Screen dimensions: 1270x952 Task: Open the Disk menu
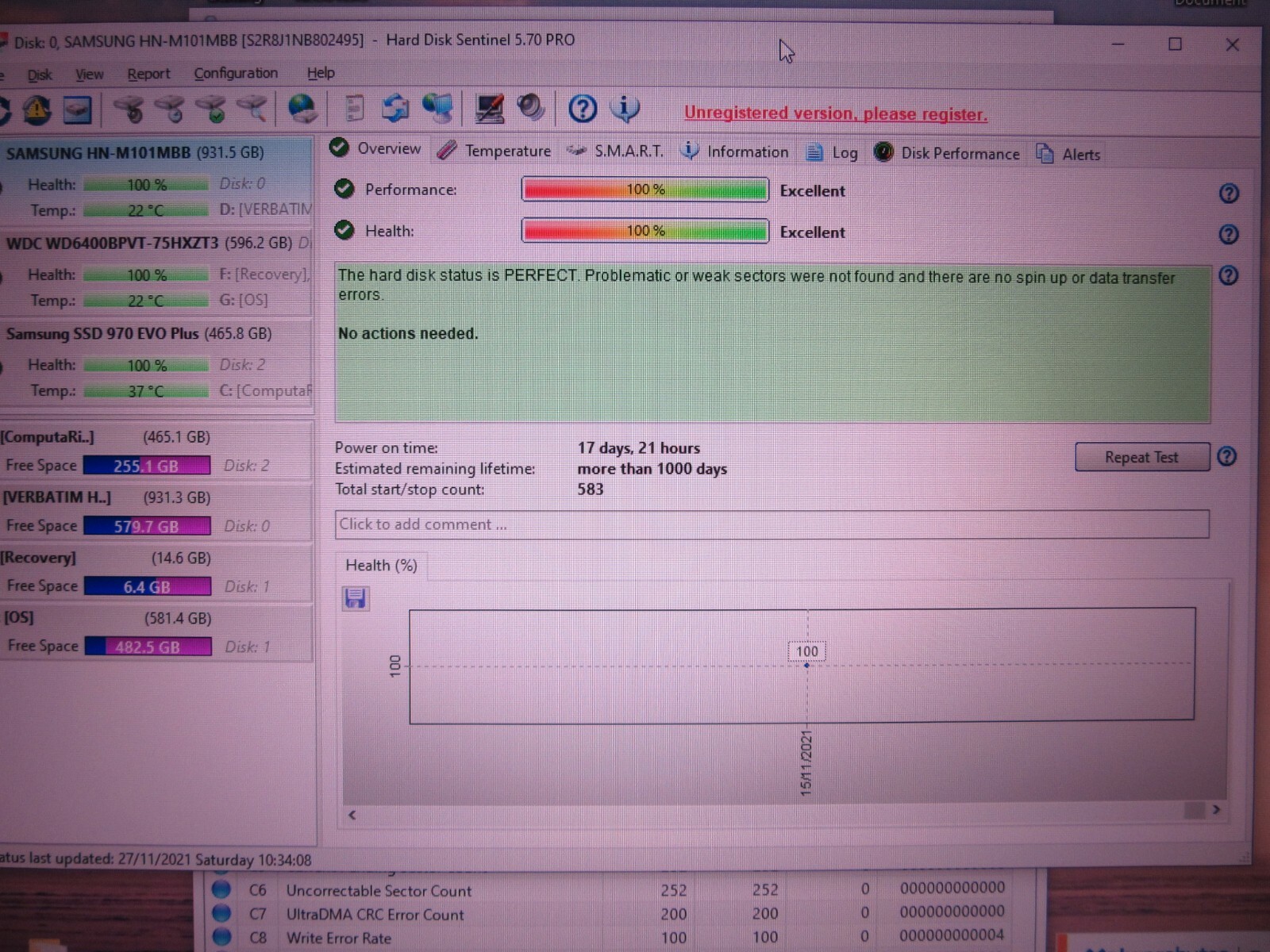click(x=40, y=75)
